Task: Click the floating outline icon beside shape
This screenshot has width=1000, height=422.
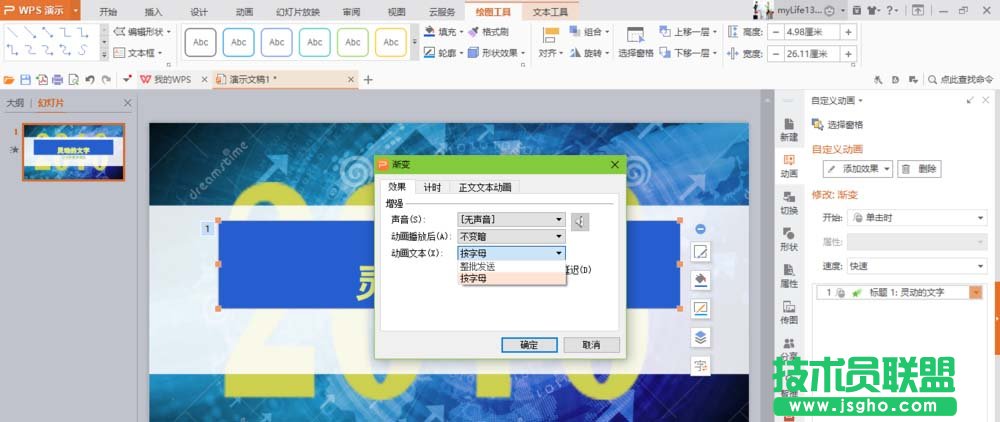Action: [x=700, y=309]
